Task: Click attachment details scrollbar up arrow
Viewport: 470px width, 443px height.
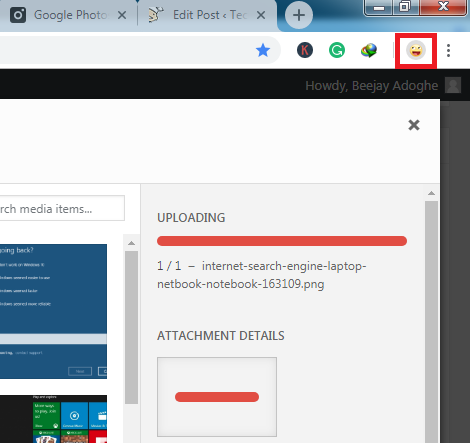Action: pyautogui.click(x=431, y=193)
